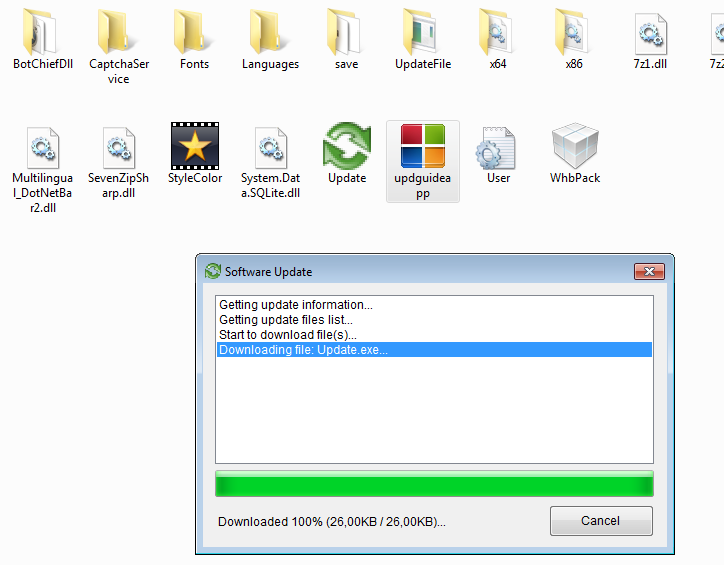Screen dimensions: 724x565
Task: Click the green Update application icon
Action: click(346, 146)
